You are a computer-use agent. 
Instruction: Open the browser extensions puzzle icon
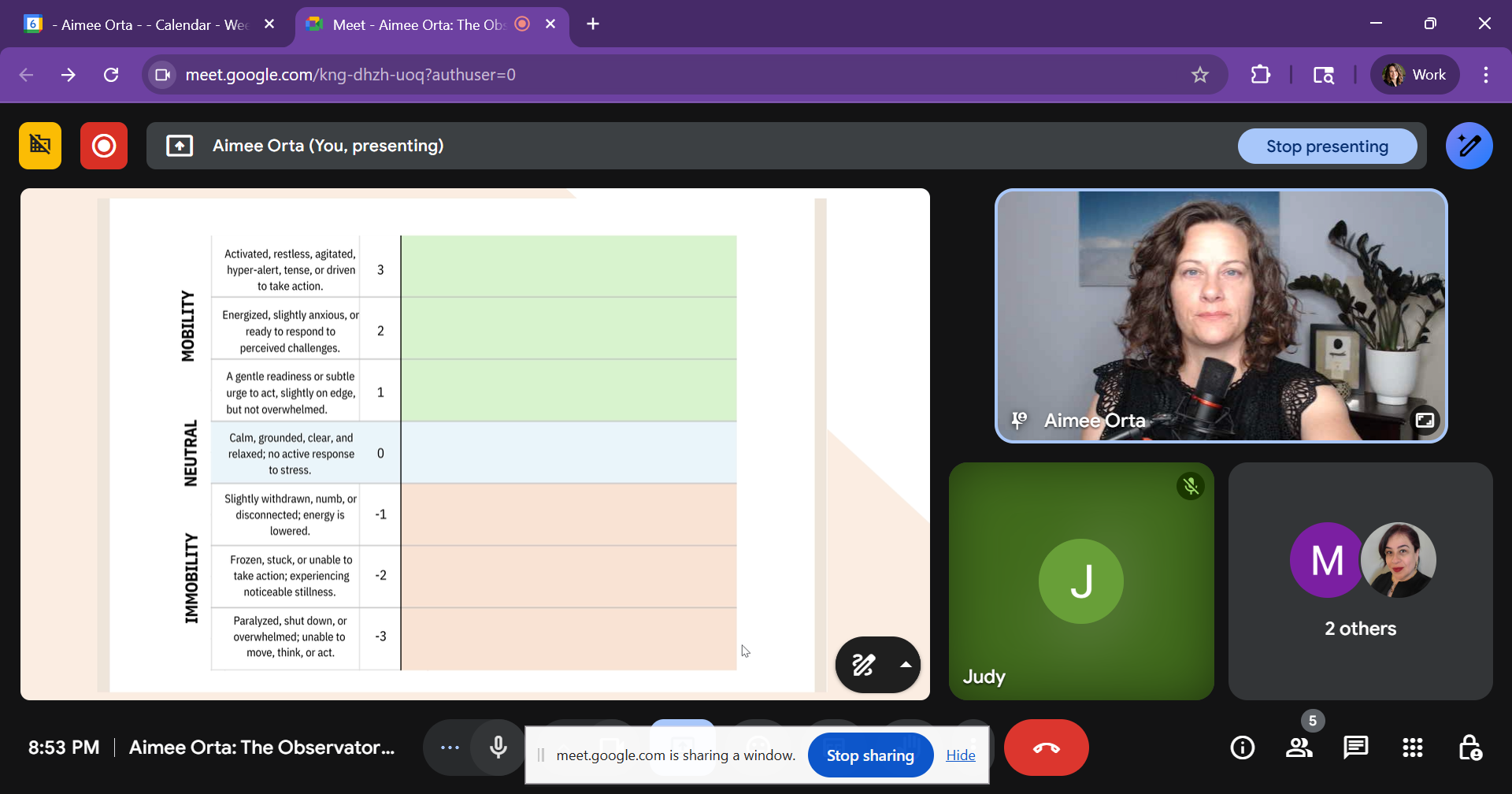pos(1261,75)
